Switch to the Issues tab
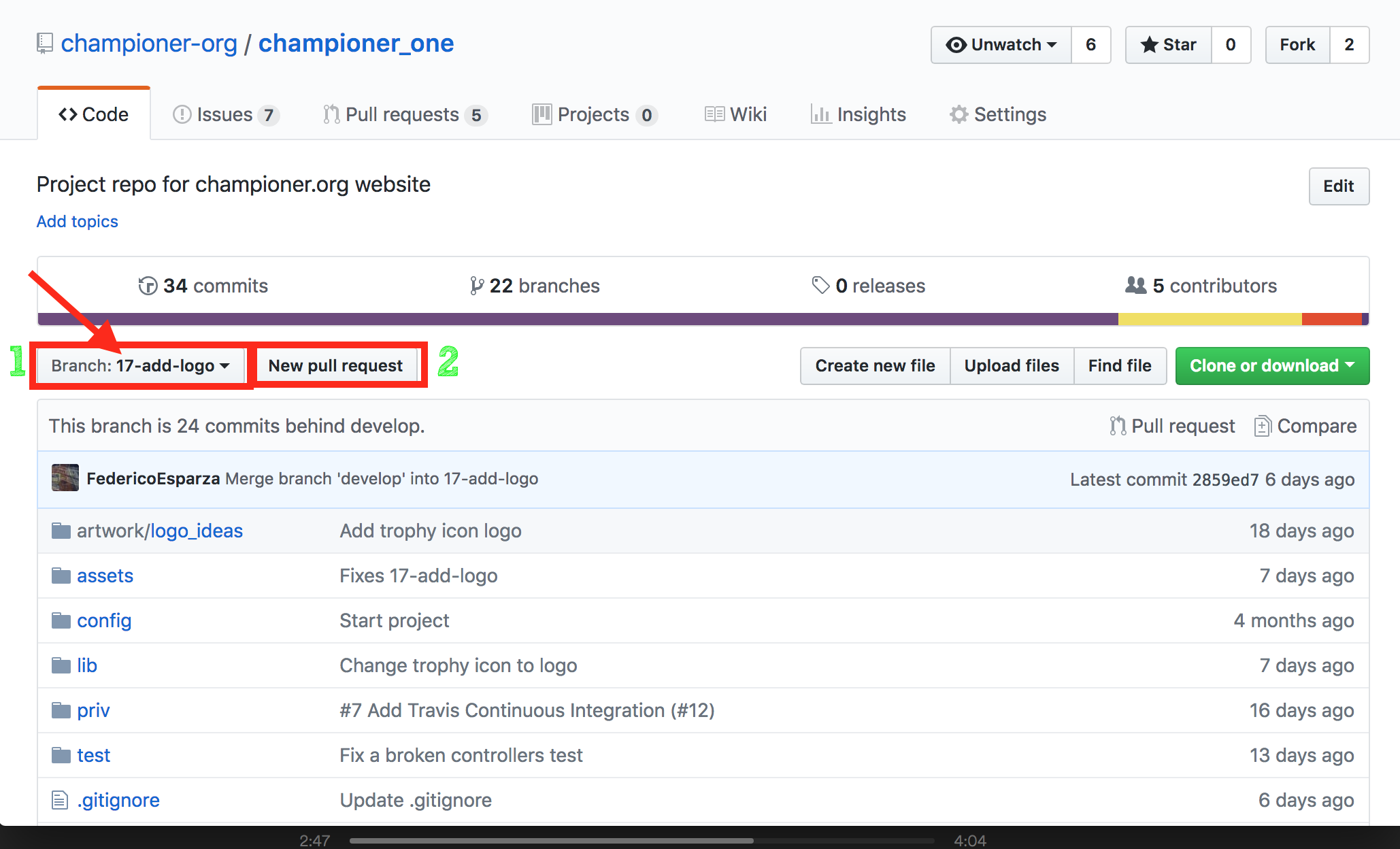Screen dimensions: 1400x849 [x=226, y=114]
